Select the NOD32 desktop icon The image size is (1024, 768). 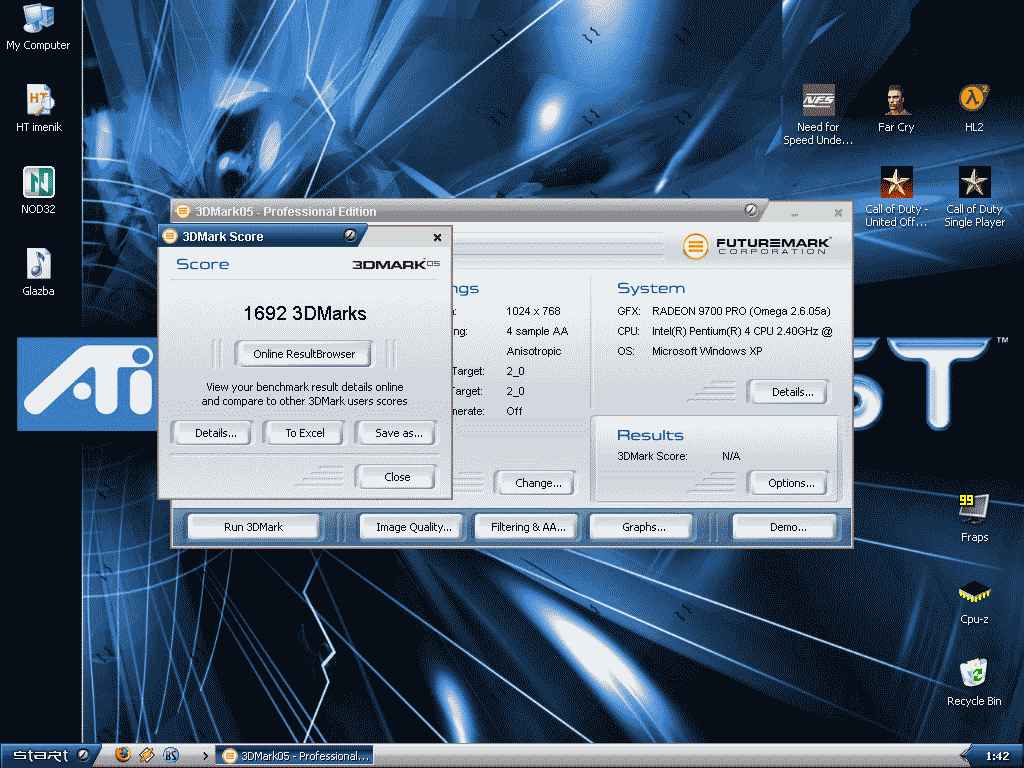pyautogui.click(x=39, y=183)
